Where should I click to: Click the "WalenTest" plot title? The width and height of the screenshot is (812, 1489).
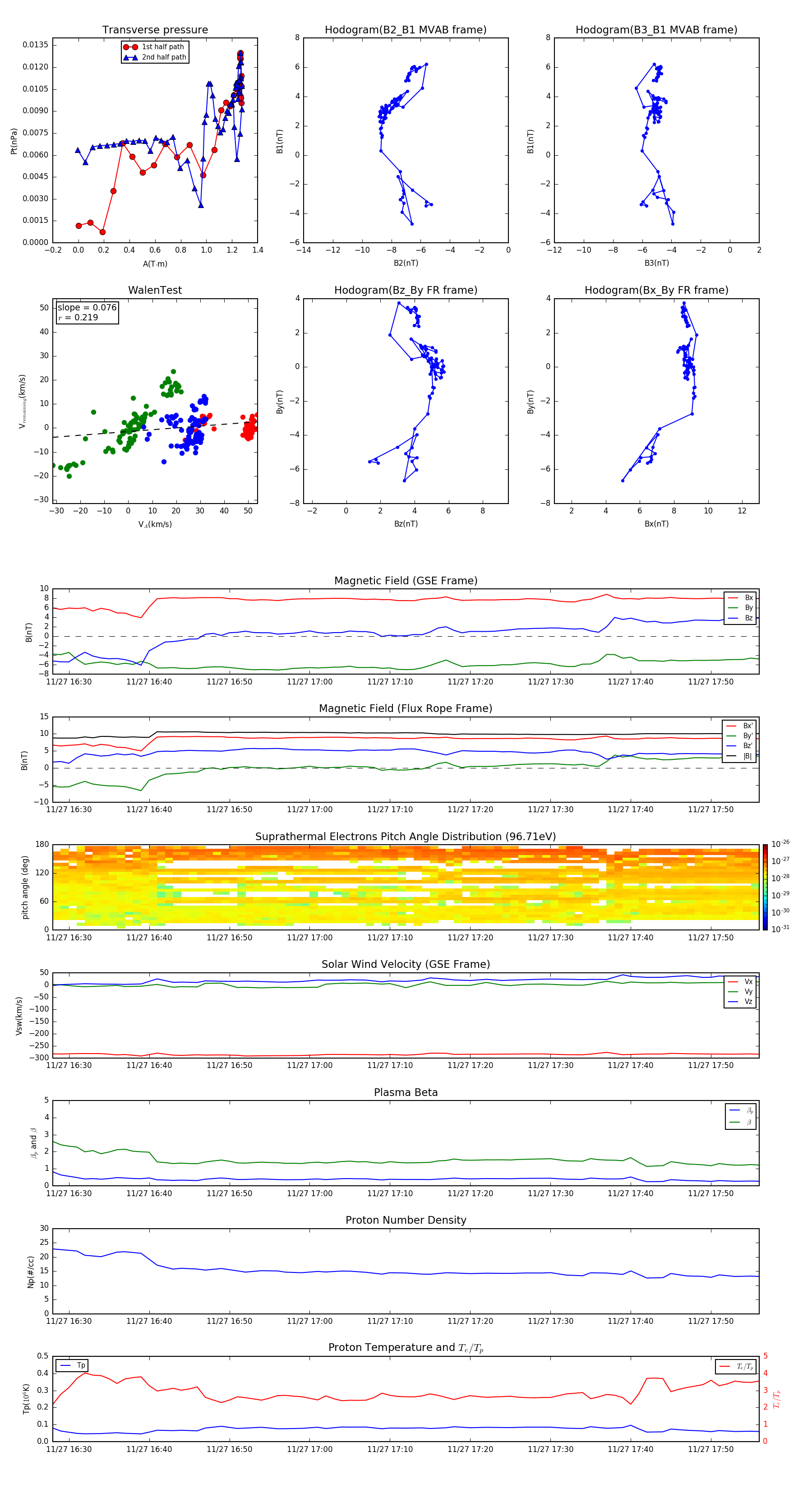tap(155, 290)
